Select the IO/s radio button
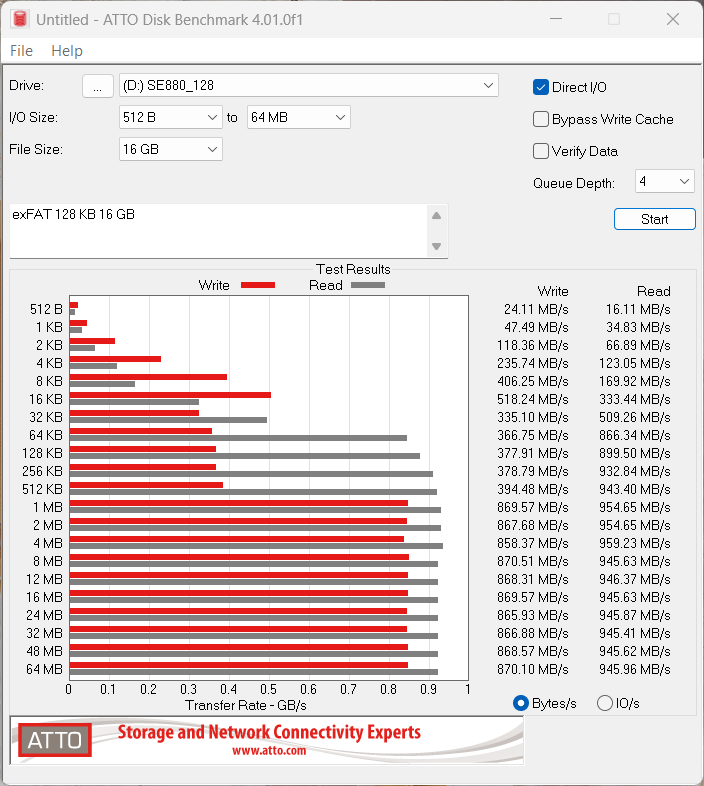This screenshot has width=704, height=786. point(605,703)
